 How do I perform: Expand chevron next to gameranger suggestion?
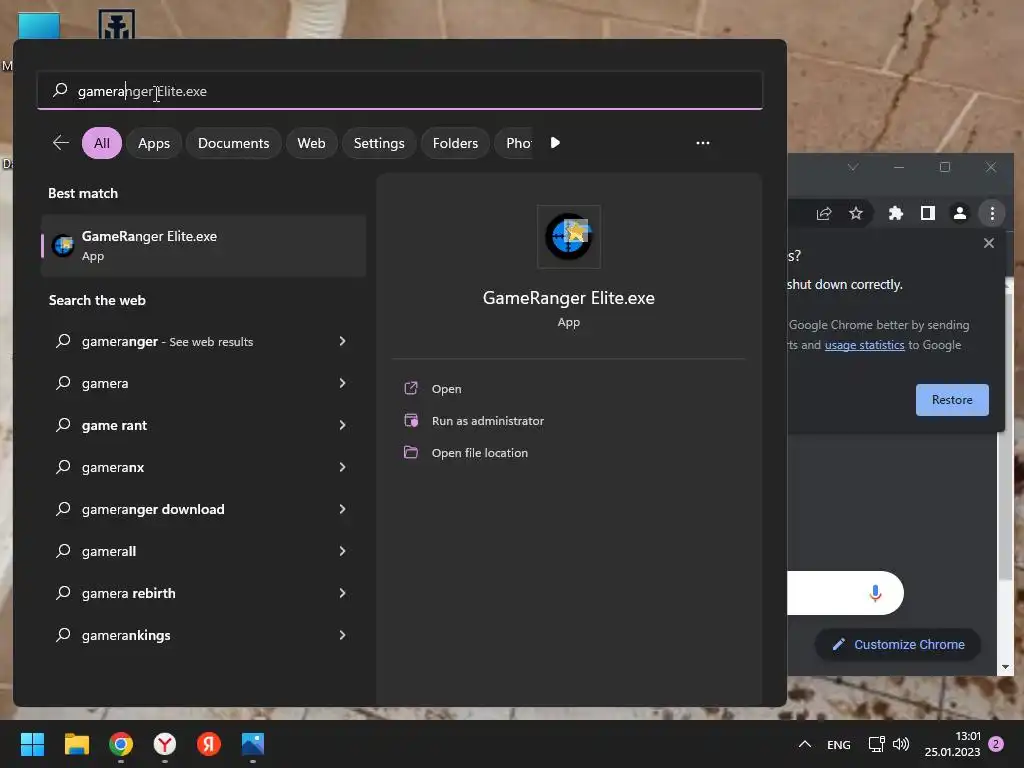342,342
